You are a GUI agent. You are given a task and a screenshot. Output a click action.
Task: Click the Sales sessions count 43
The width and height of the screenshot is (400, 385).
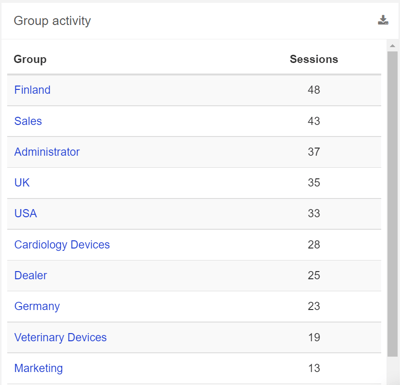[314, 121]
